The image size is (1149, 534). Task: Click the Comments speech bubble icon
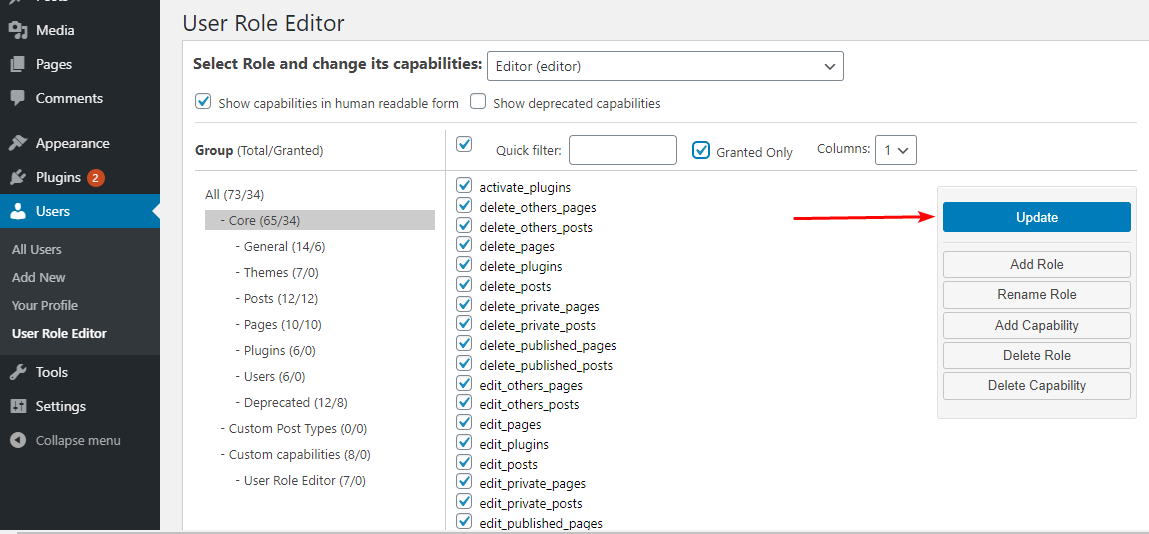pyautogui.click(x=18, y=98)
